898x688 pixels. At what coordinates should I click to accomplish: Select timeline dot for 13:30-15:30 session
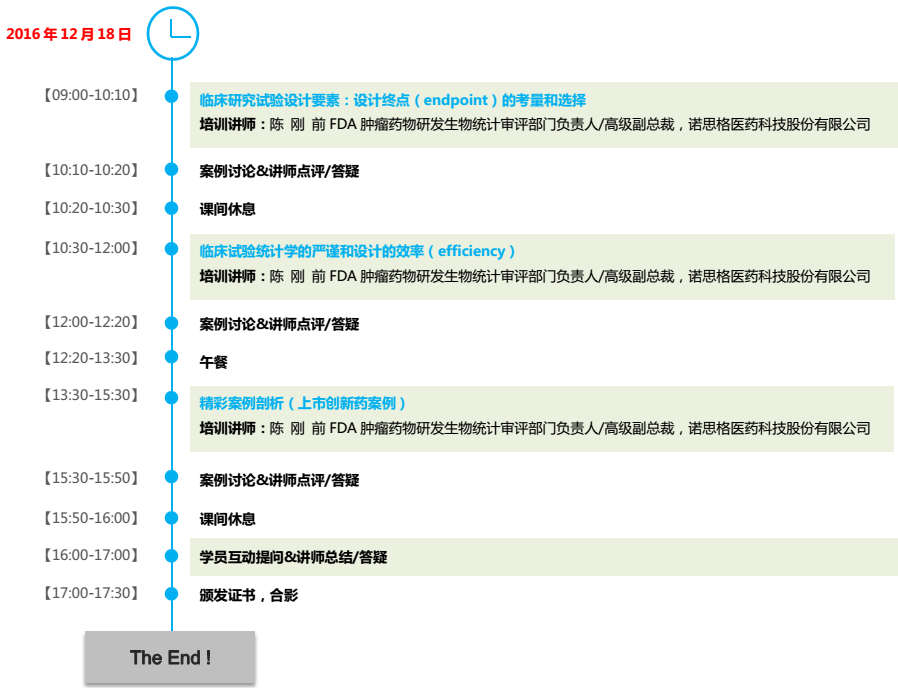pos(171,398)
